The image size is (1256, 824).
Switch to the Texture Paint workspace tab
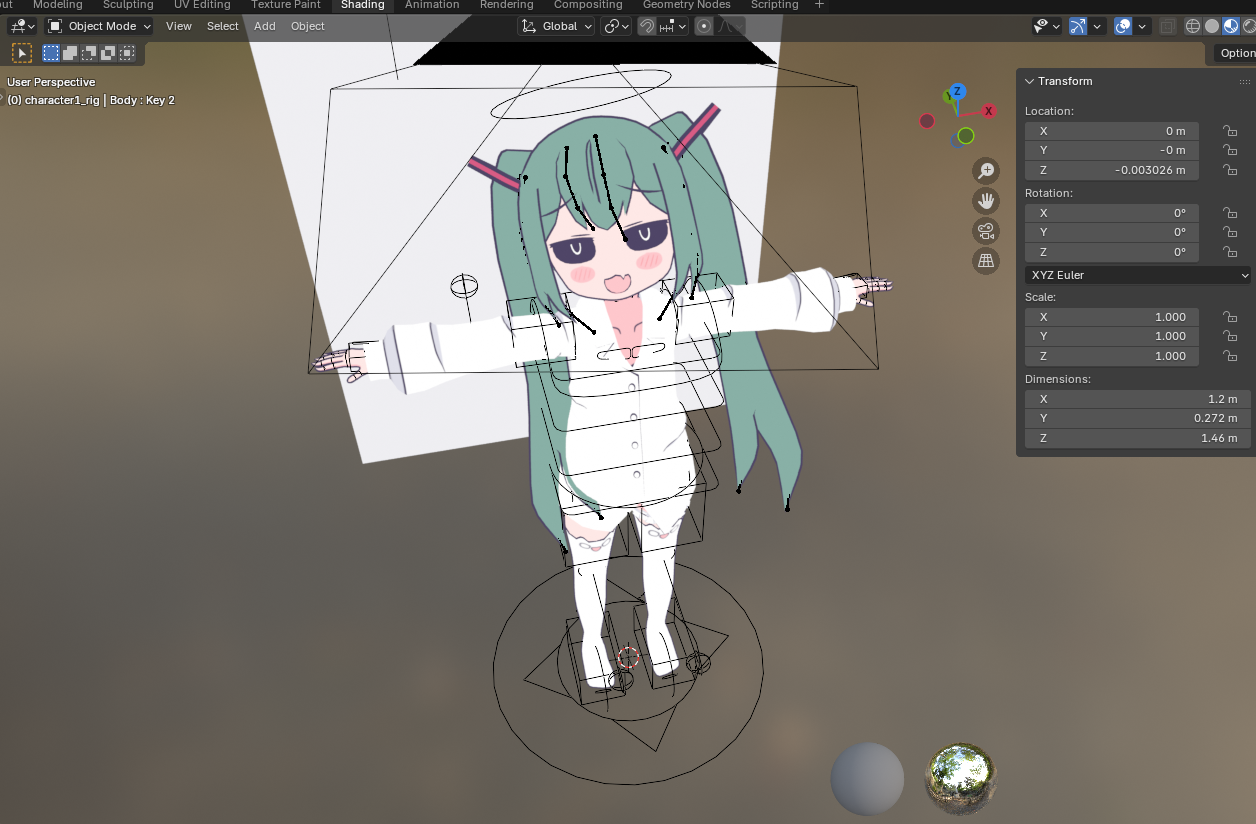tap(285, 5)
